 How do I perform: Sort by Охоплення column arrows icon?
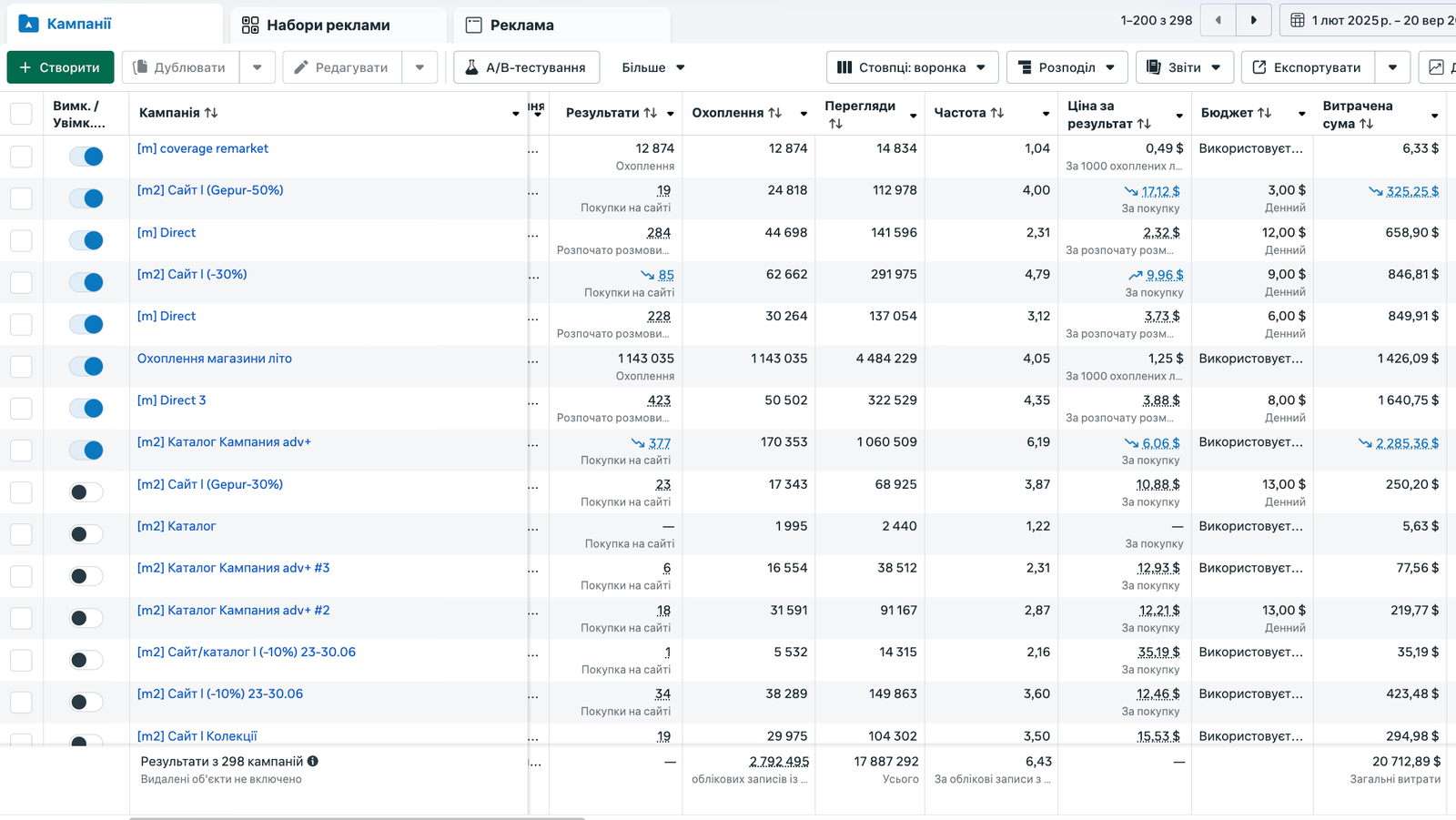point(774,113)
